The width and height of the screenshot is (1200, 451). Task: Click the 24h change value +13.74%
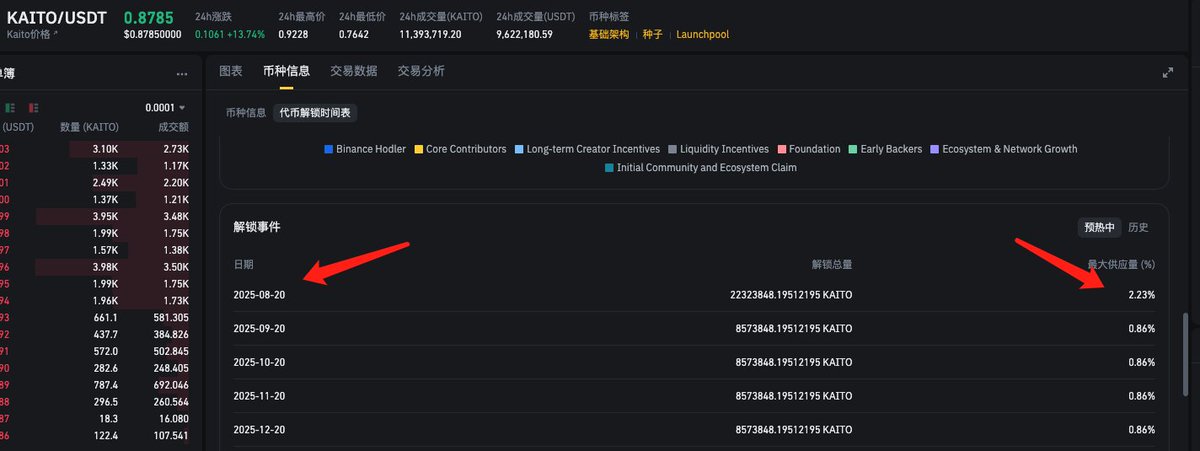pyautogui.click(x=248, y=34)
